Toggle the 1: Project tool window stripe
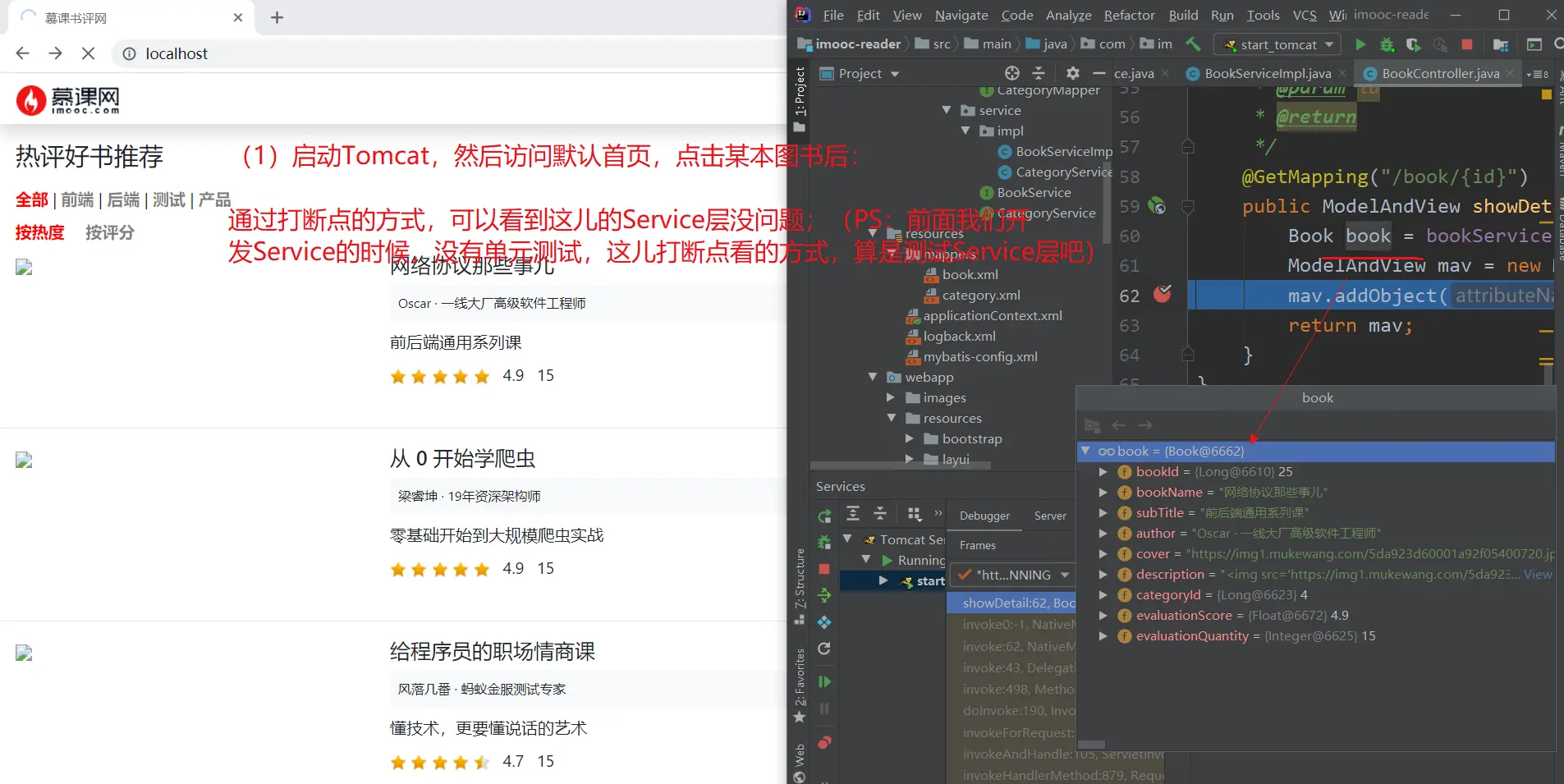Screen dimensions: 1564x784 (x=800, y=99)
